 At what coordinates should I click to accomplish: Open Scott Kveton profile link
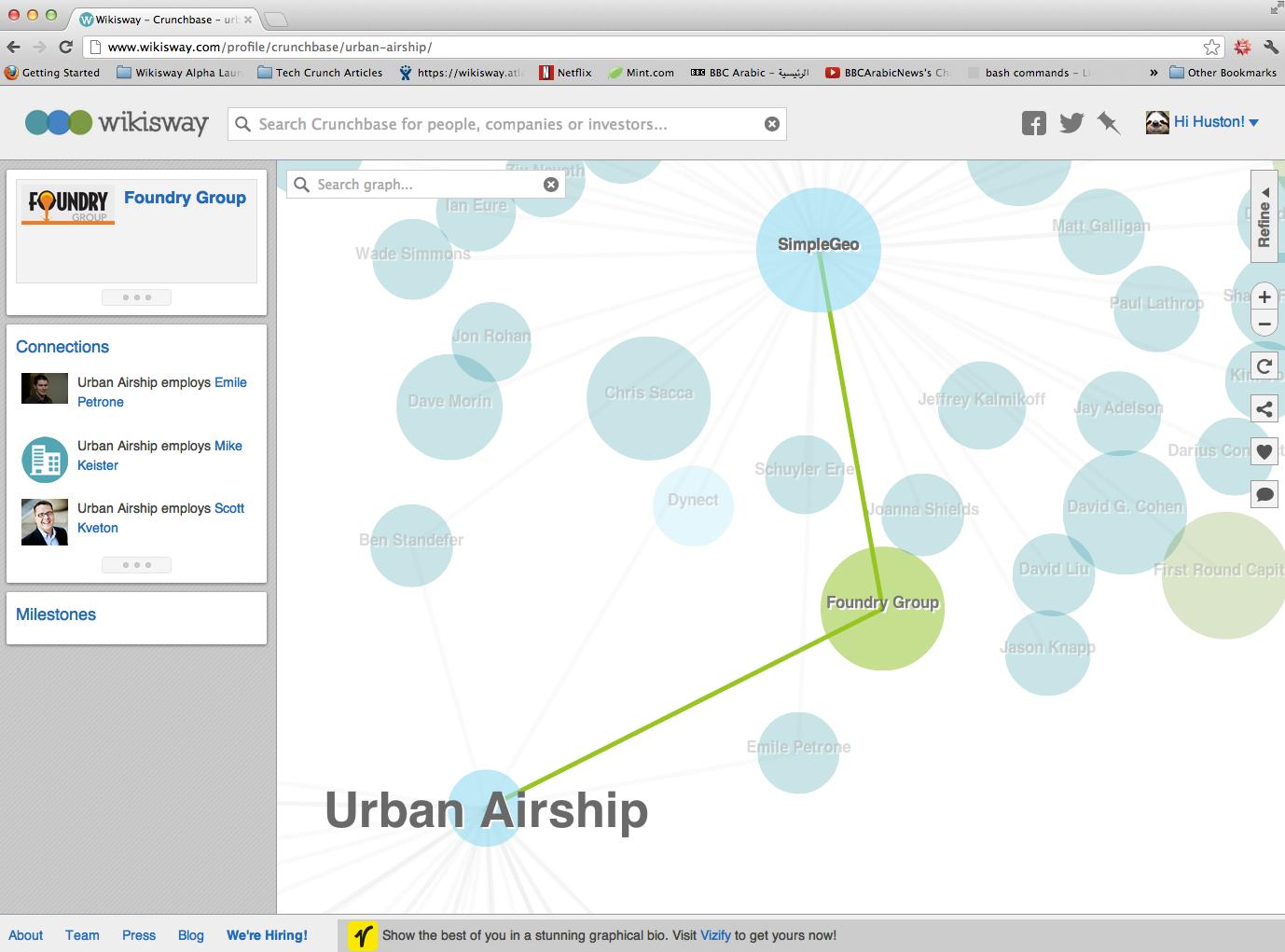[160, 518]
